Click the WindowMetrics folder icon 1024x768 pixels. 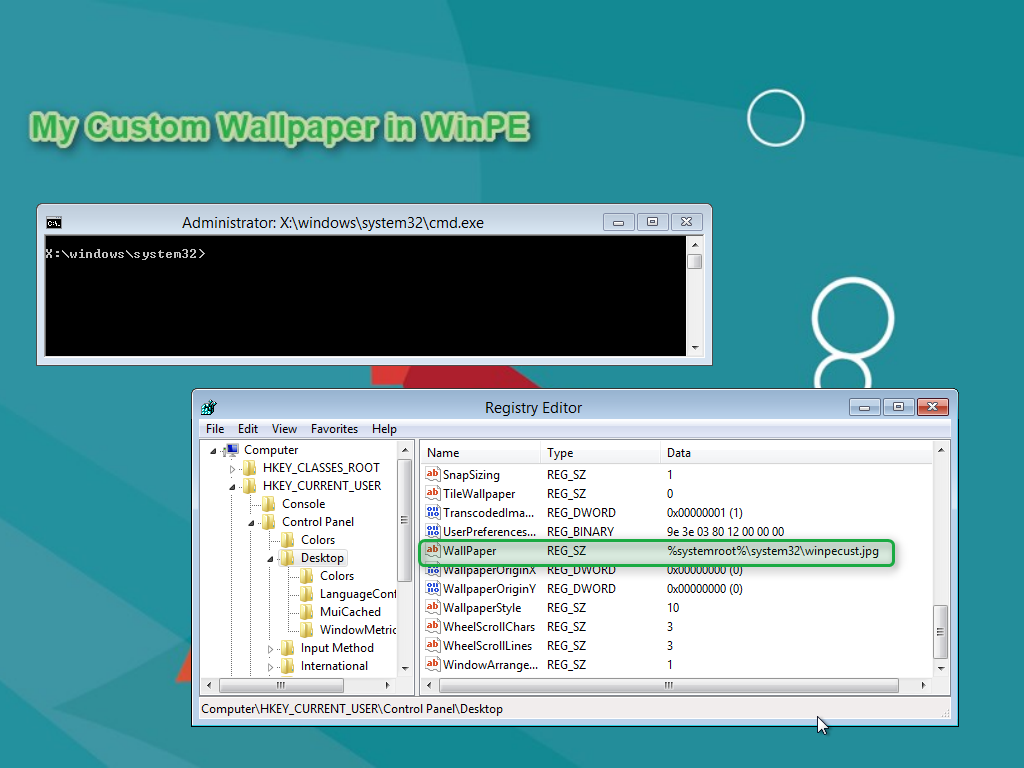pos(307,630)
